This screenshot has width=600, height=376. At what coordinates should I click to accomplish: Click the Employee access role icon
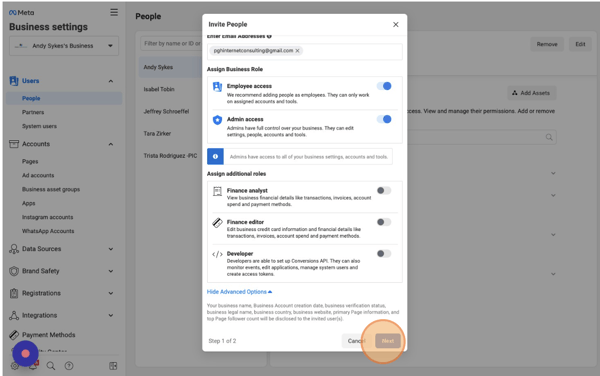pyautogui.click(x=217, y=87)
